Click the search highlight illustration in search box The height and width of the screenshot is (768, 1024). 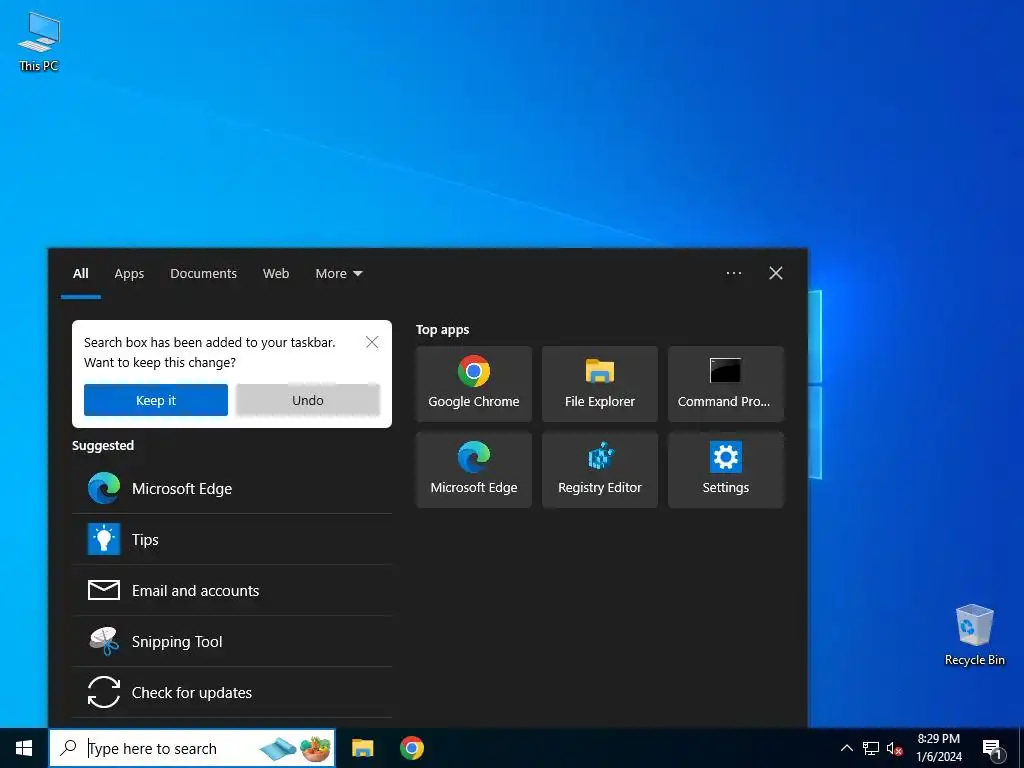click(x=295, y=748)
